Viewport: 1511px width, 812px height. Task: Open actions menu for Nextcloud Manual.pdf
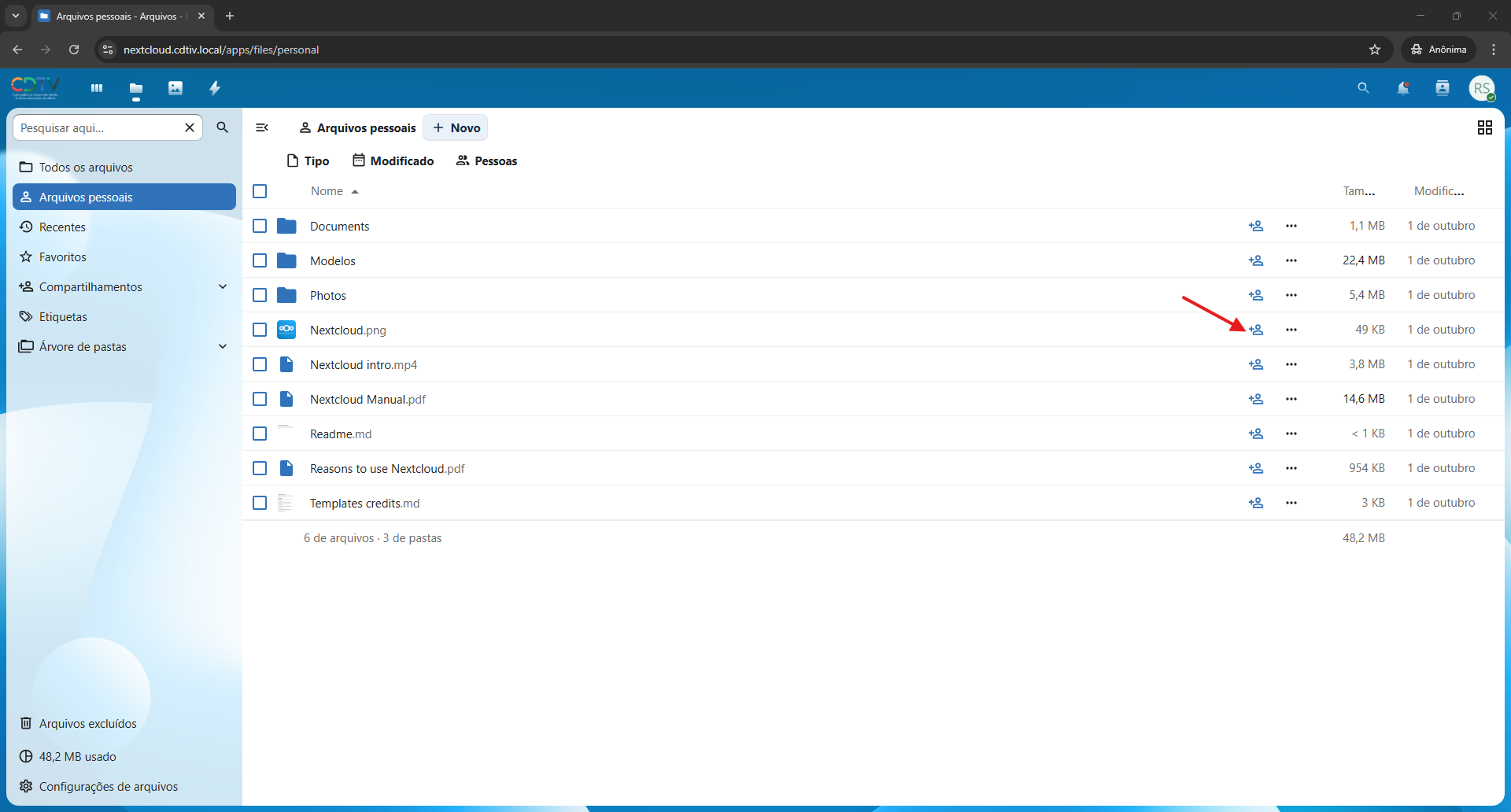[x=1291, y=399]
